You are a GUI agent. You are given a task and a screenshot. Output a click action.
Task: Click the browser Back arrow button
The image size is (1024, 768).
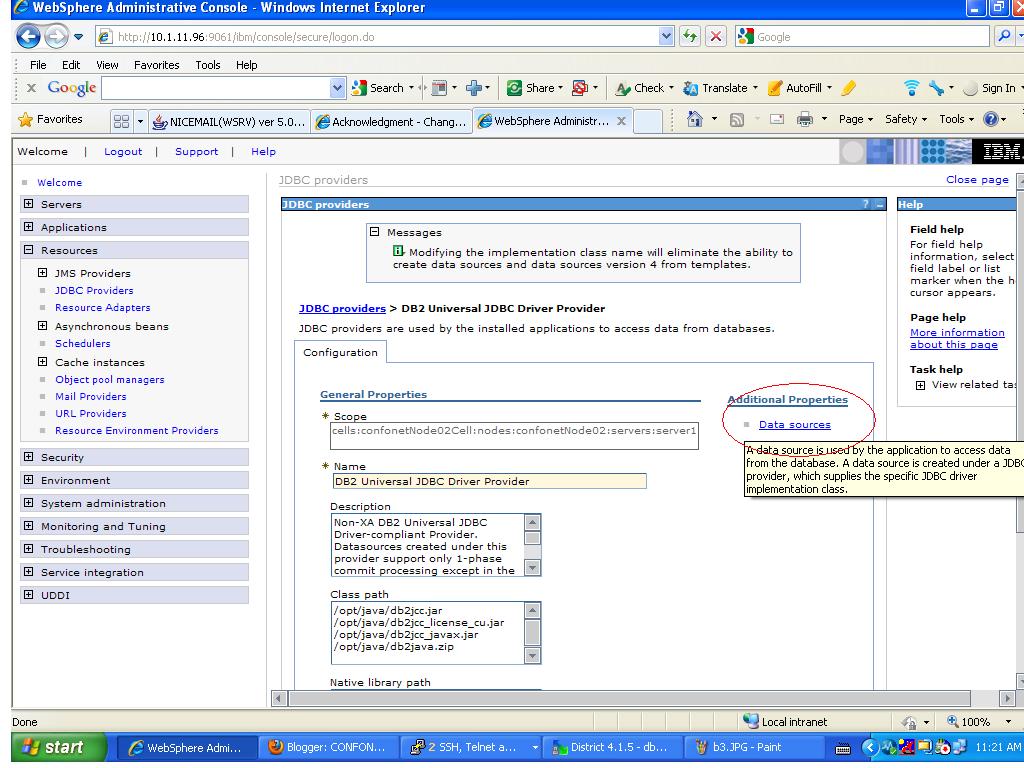click(28, 37)
